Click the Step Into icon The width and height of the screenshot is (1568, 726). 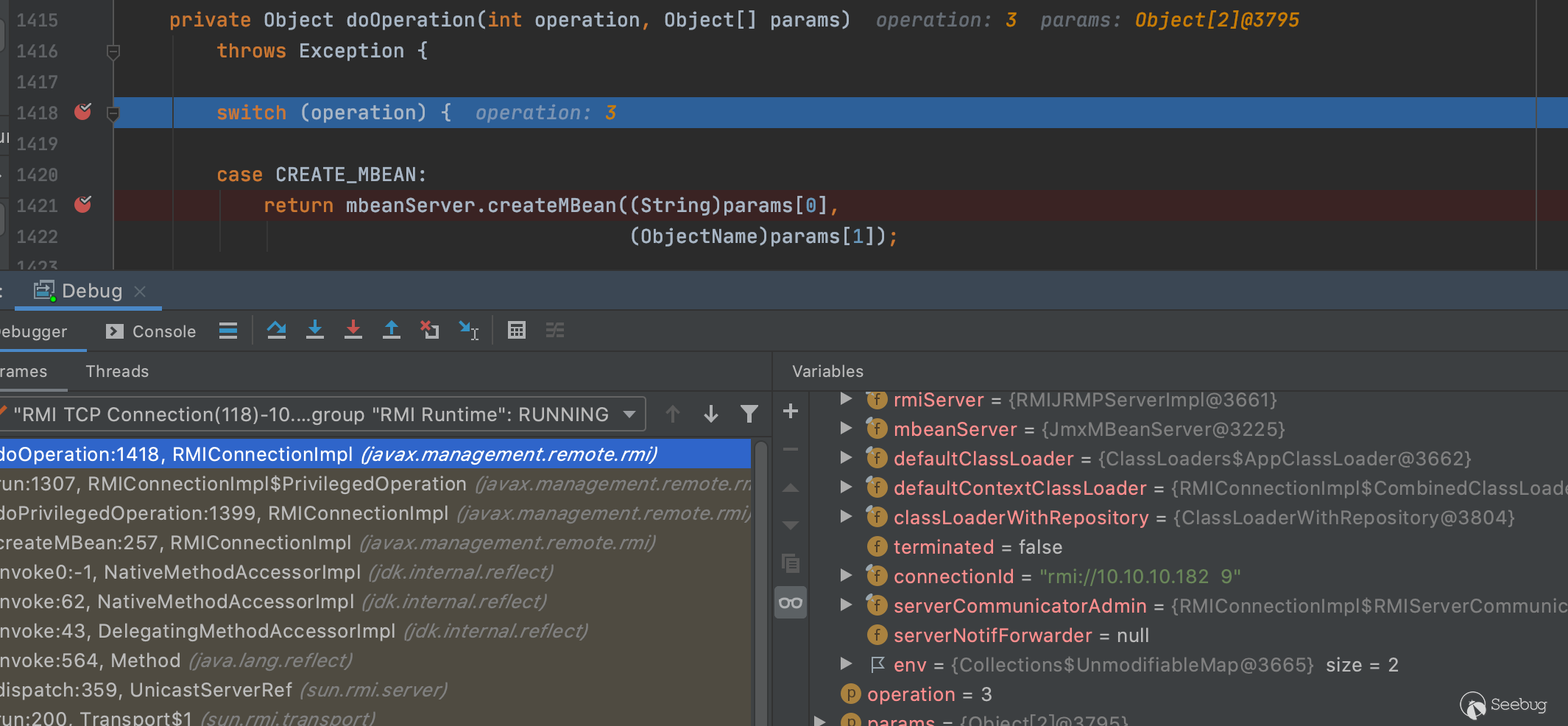coord(315,331)
